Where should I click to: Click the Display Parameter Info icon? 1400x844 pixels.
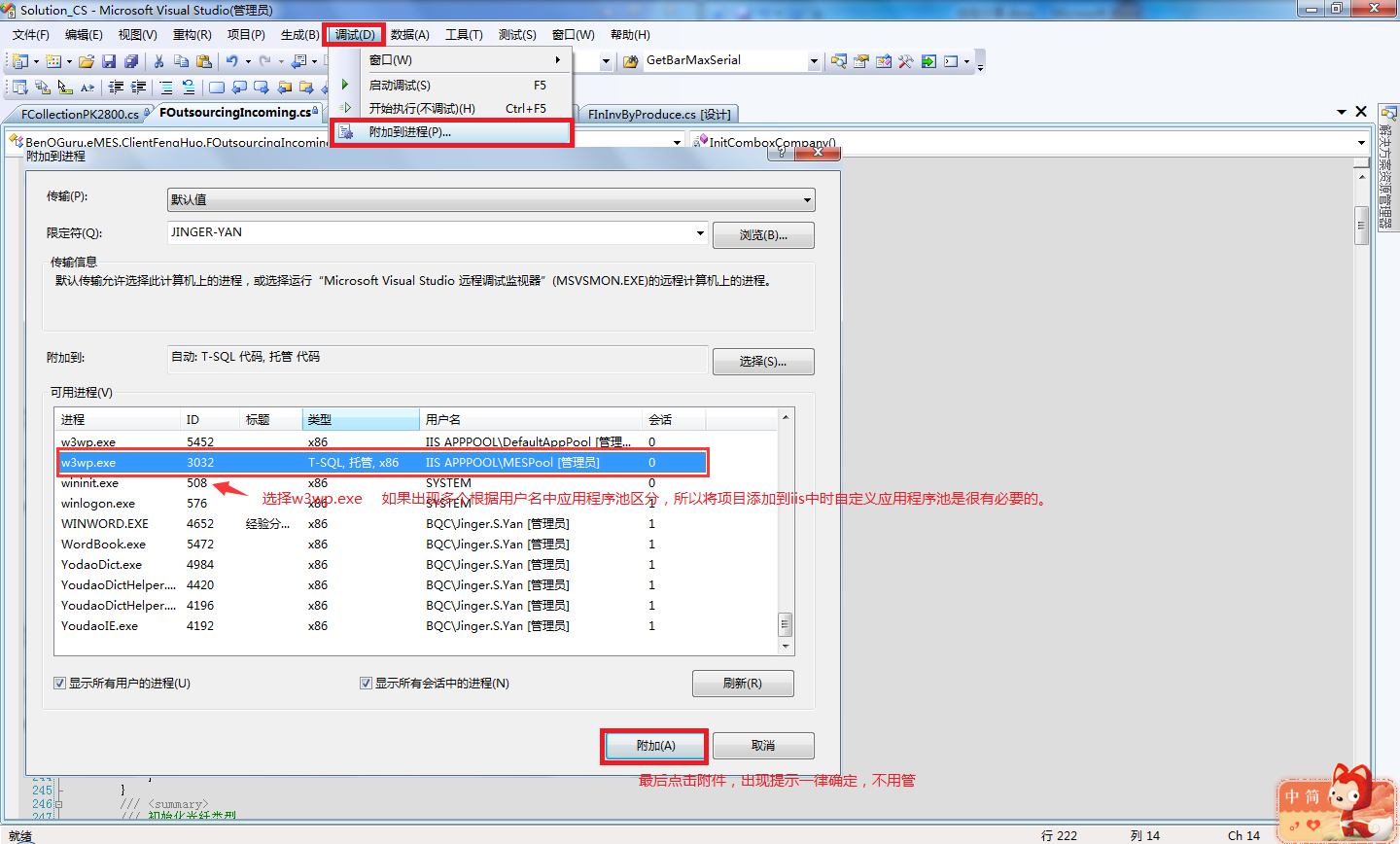click(43, 88)
